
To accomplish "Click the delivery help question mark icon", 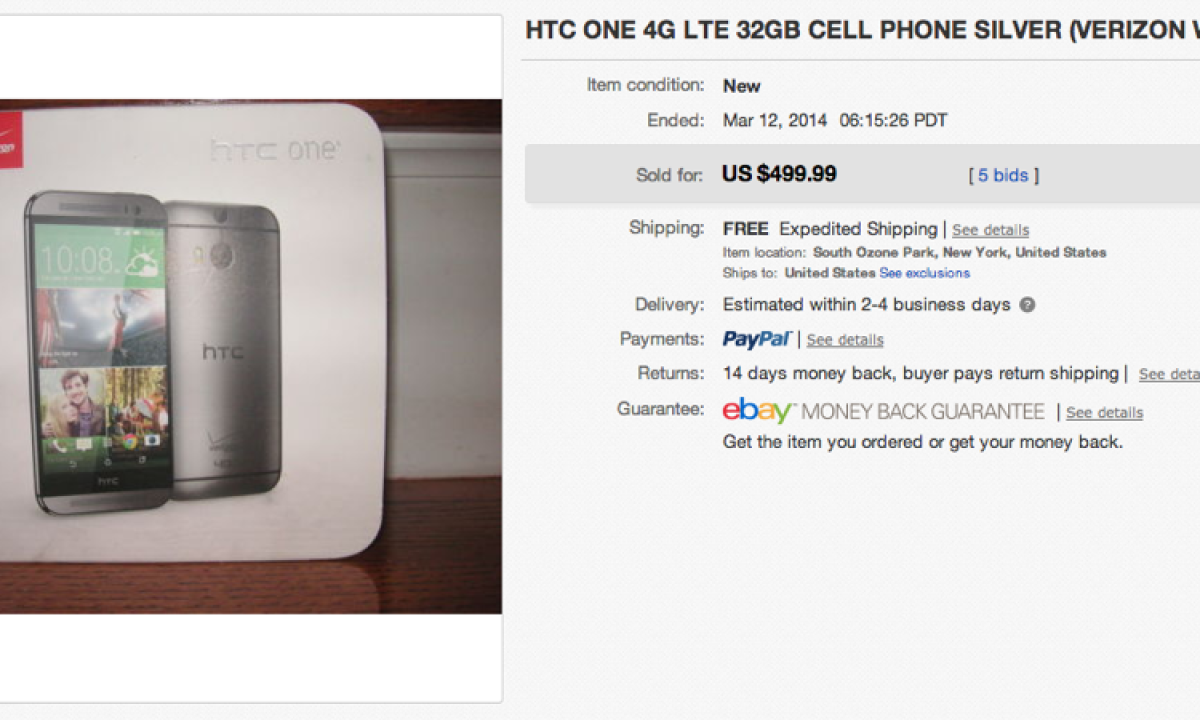I will (x=1027, y=305).
